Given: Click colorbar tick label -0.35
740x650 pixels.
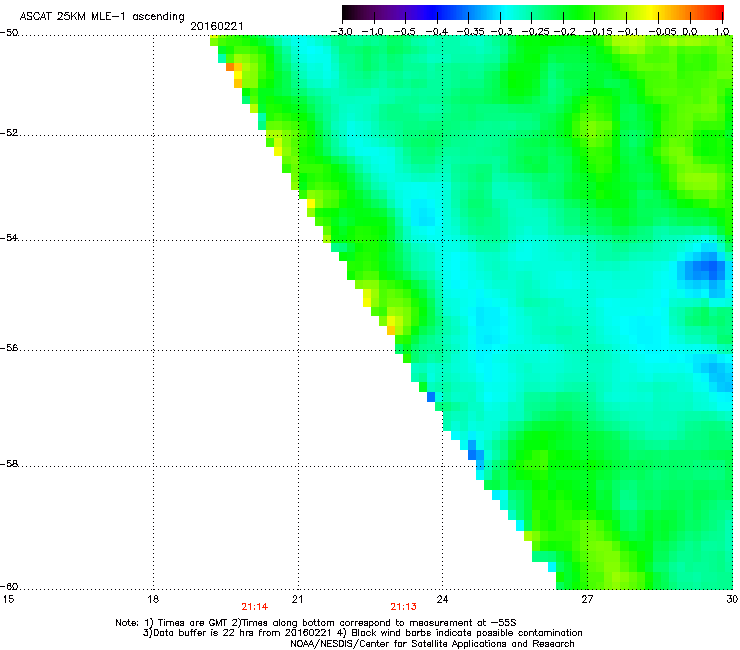Looking at the screenshot, I should 469,32.
